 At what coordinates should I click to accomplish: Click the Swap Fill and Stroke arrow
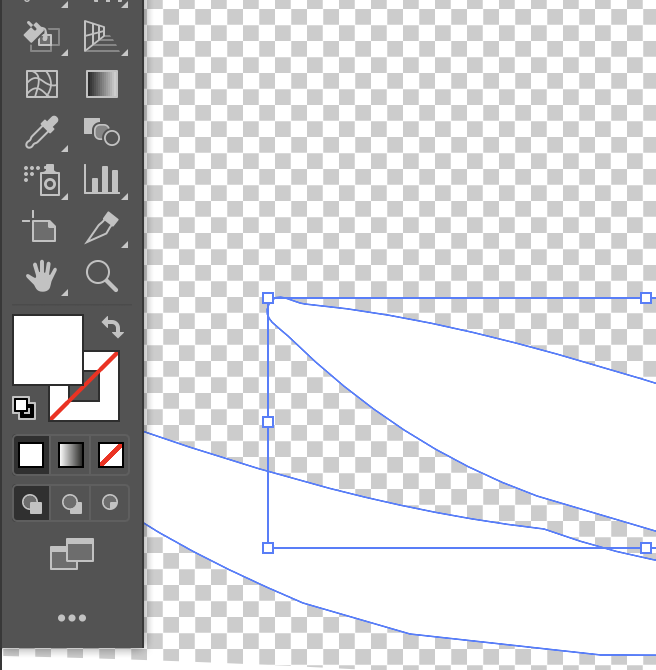coord(112,327)
